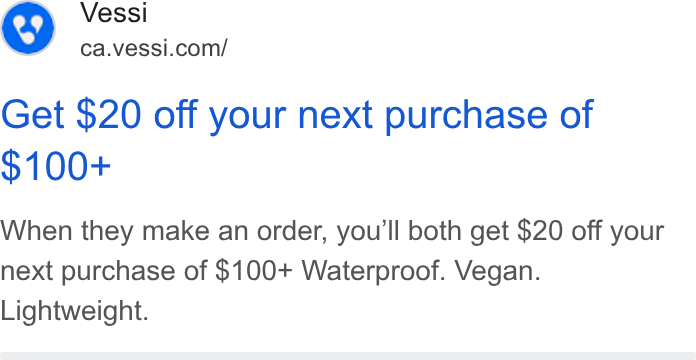Click "Get $20" at the start of the headline
696x360 pixels.
coord(71,115)
